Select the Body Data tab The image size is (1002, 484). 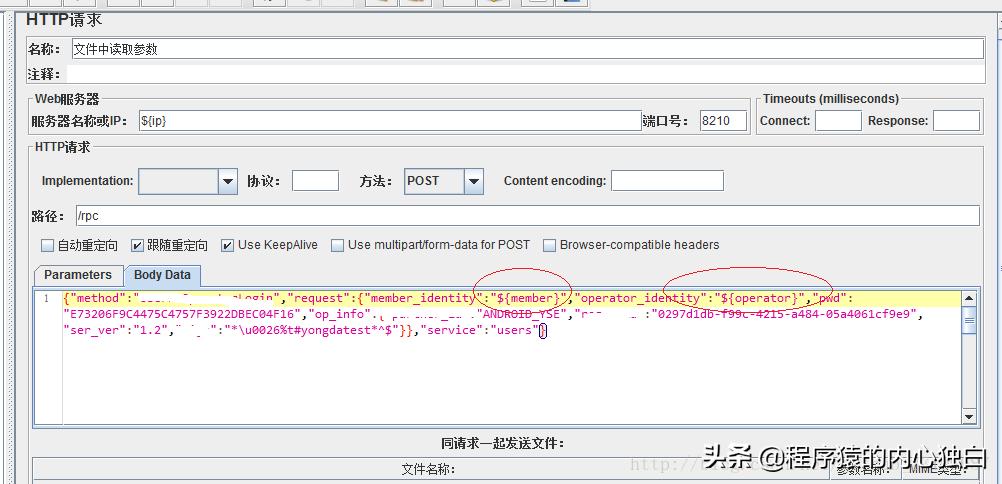(x=162, y=275)
